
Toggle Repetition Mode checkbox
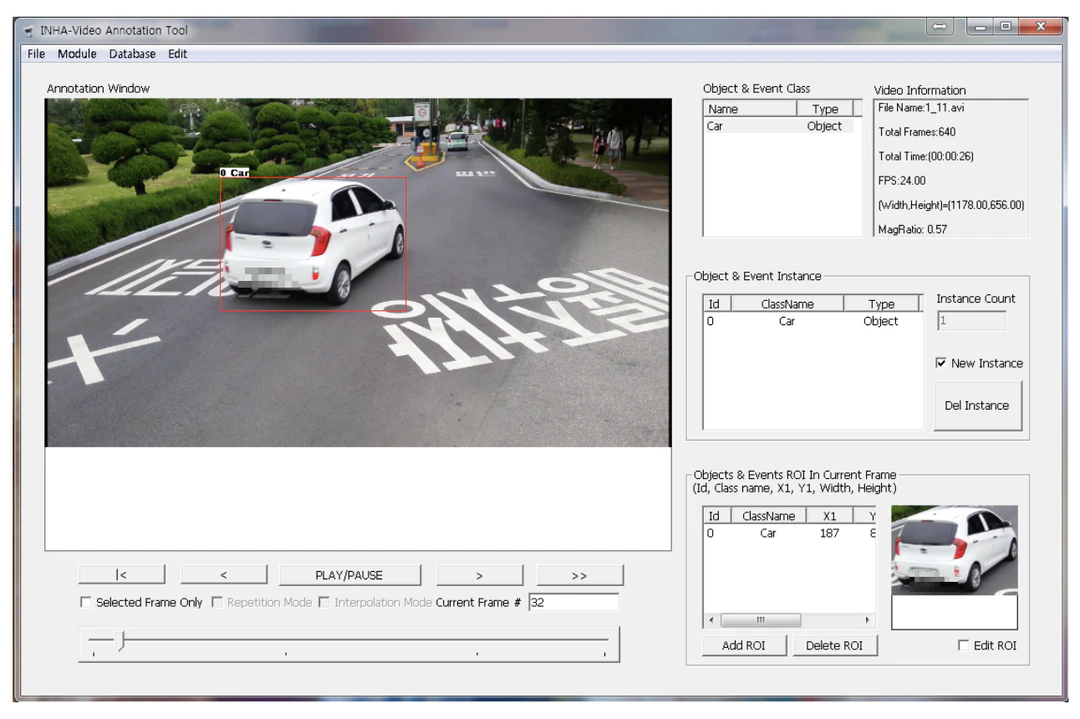[217, 603]
